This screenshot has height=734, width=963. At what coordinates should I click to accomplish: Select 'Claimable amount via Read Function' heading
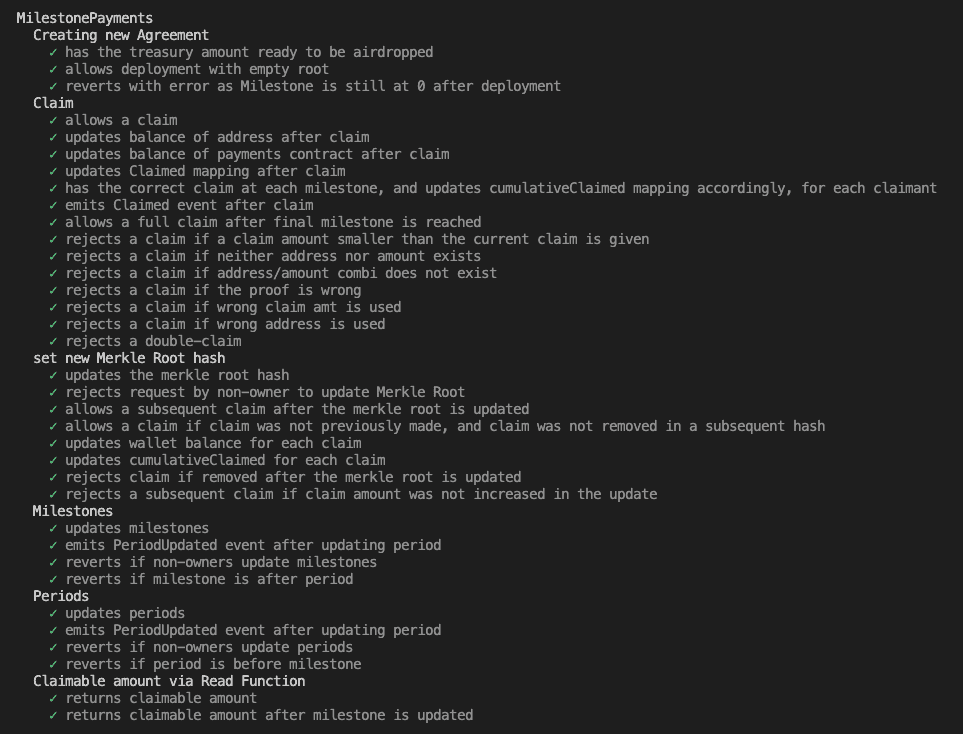[x=169, y=681]
